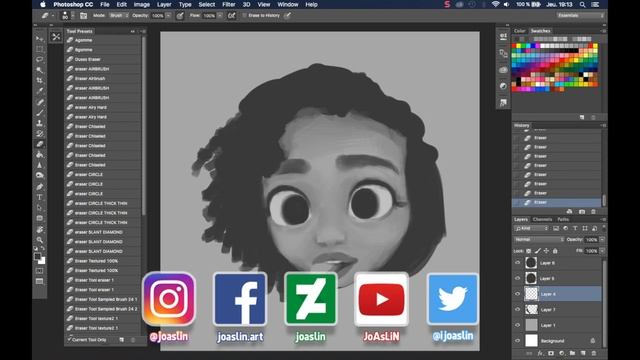Image resolution: width=640 pixels, height=360 pixels.
Task: Select the Queso Eraser preset
Action: [103, 59]
